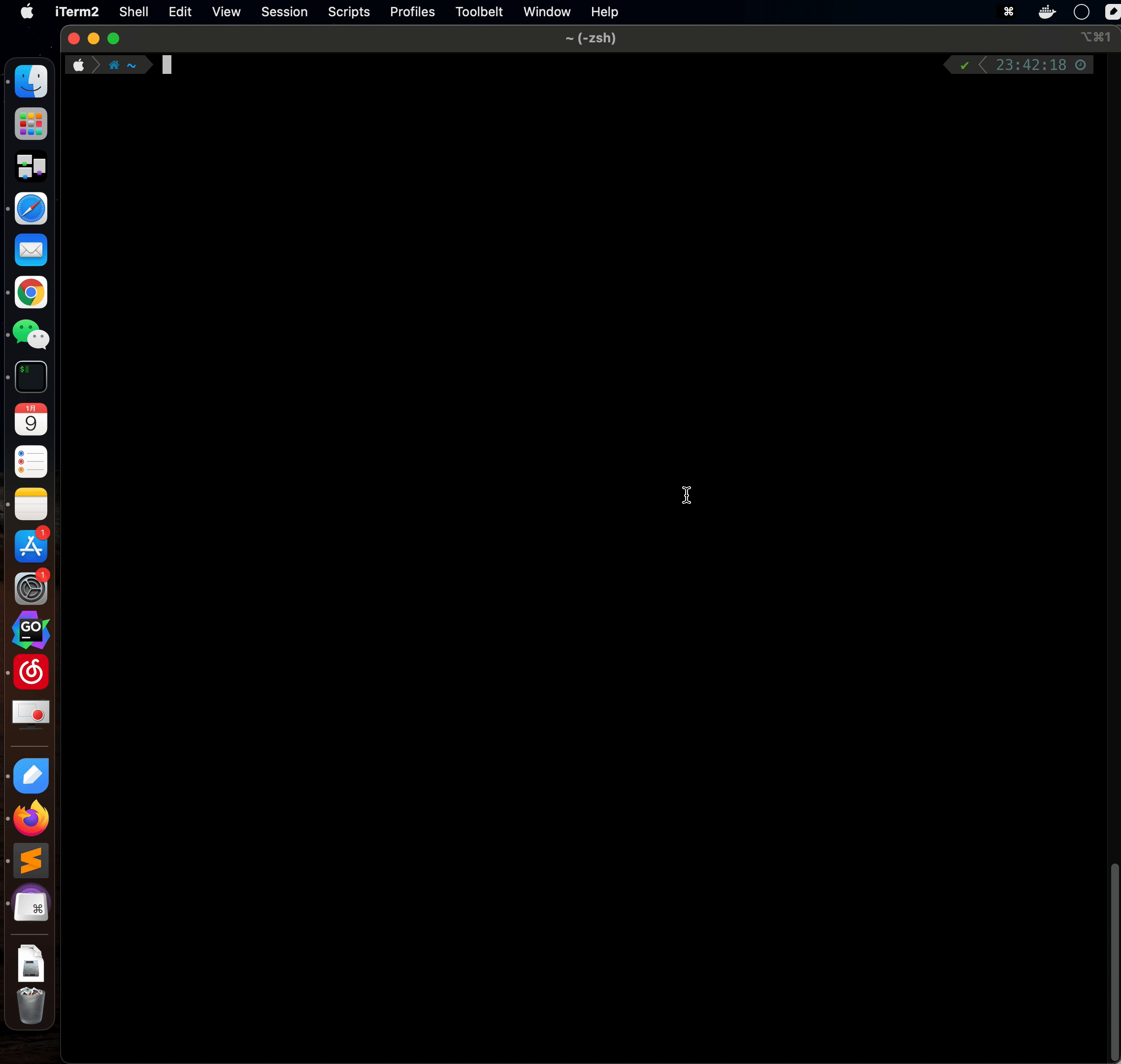This screenshot has height=1064, width=1121.
Task: Open the Shell menu
Action: [133, 12]
